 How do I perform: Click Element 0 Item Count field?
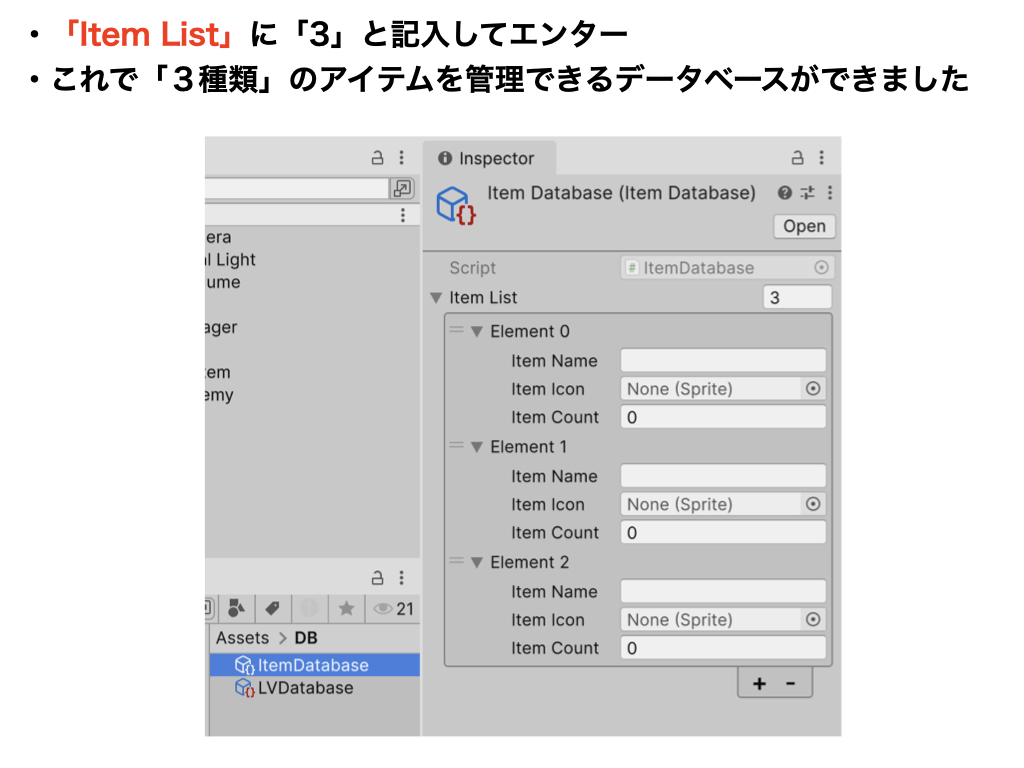coord(723,417)
